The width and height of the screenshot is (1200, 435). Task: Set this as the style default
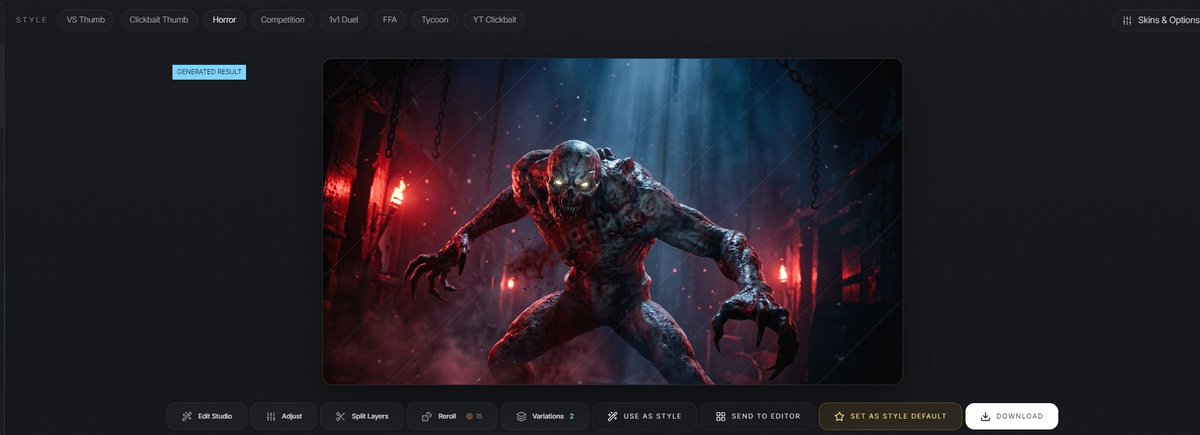(x=890, y=416)
